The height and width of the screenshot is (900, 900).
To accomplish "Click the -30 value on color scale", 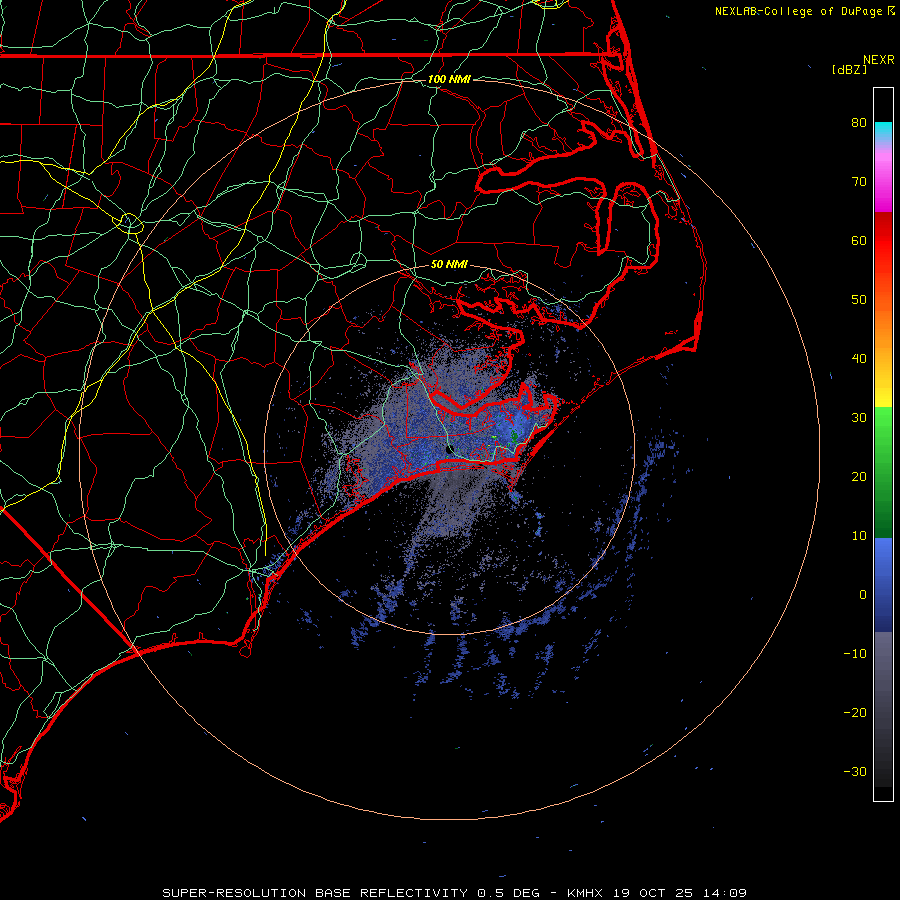I will click(855, 772).
